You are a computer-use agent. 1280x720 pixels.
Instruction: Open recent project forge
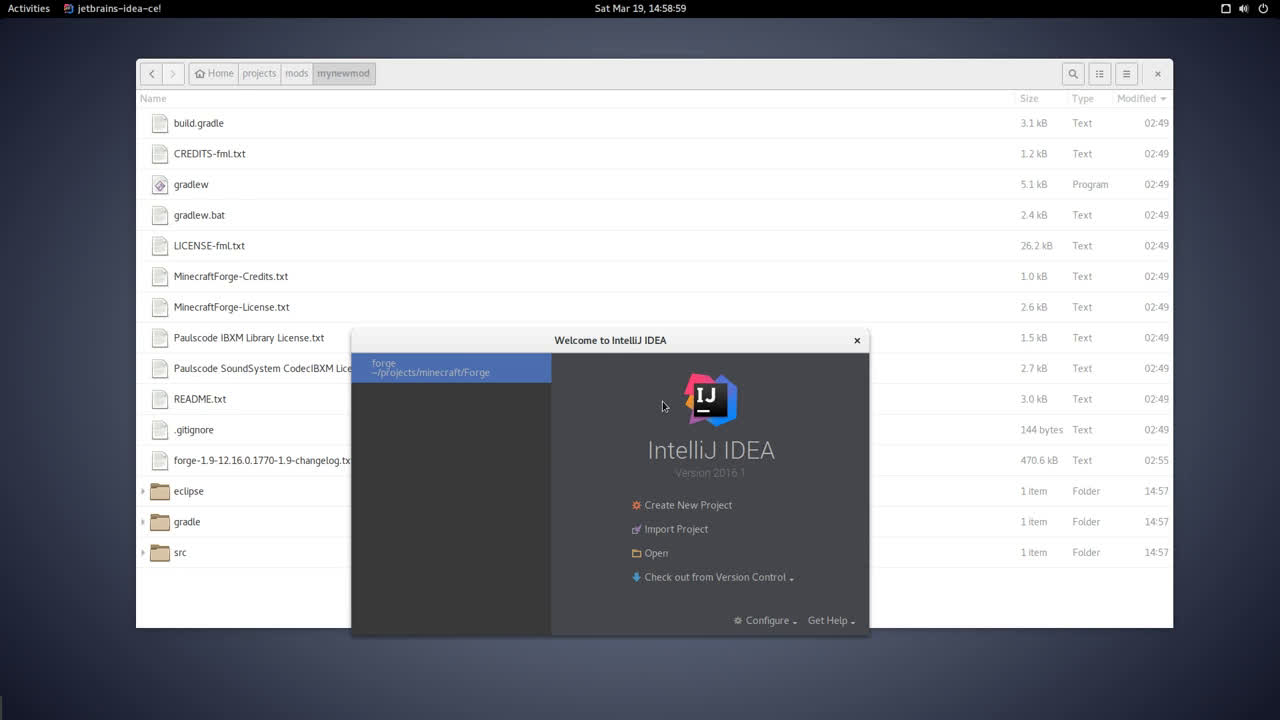tap(451, 368)
